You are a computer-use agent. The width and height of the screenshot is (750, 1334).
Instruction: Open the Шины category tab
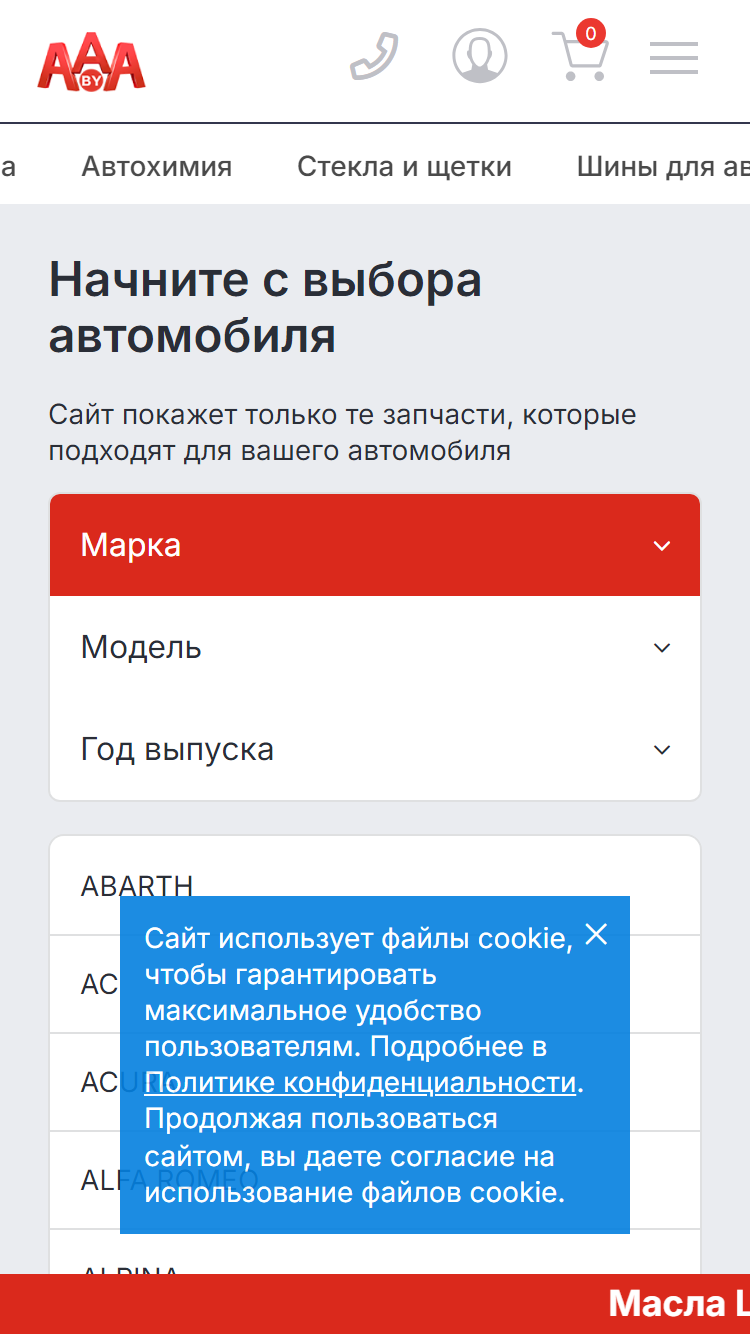(663, 166)
